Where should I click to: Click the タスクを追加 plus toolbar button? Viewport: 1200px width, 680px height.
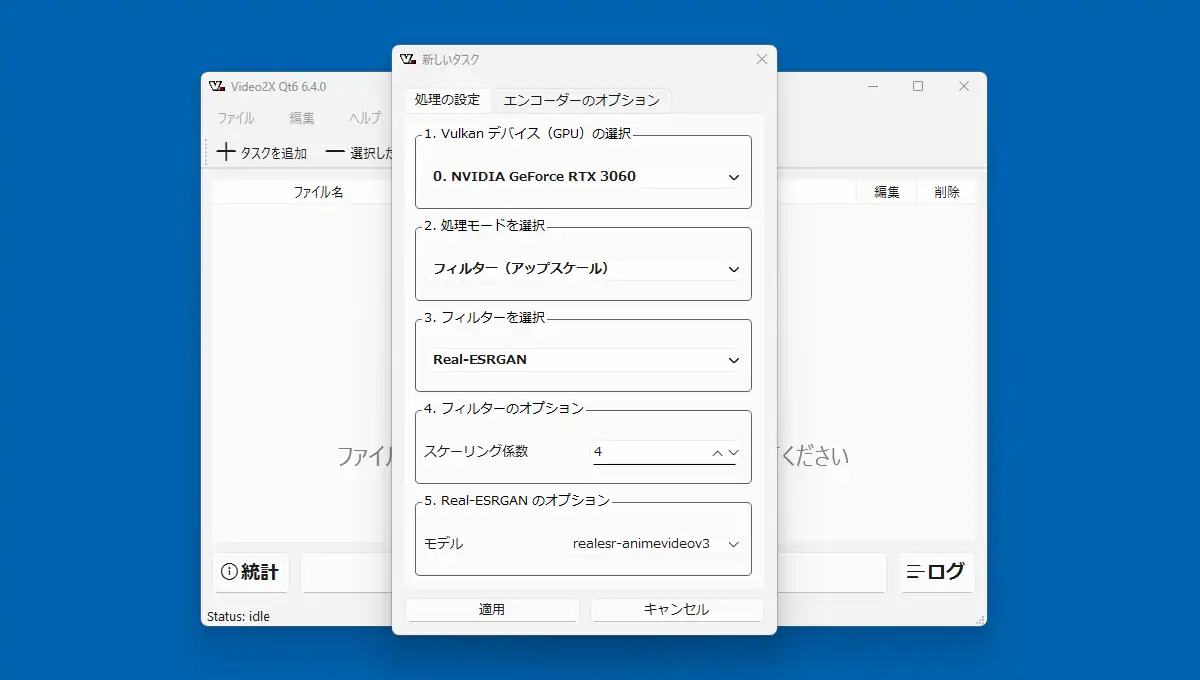262,153
